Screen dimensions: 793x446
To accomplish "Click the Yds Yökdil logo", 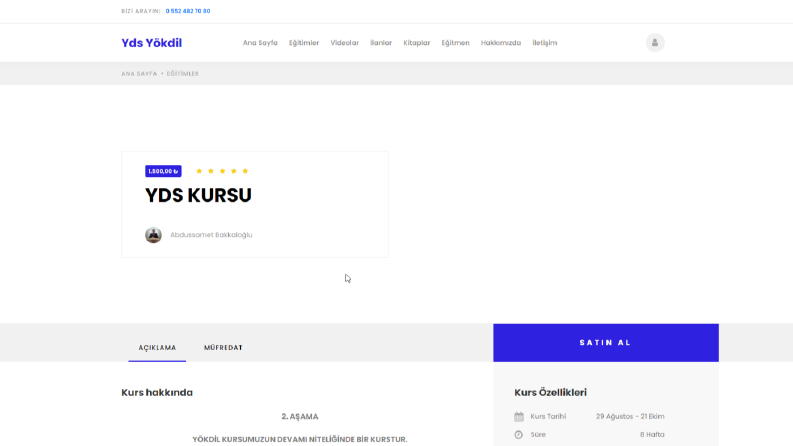I will click(152, 43).
